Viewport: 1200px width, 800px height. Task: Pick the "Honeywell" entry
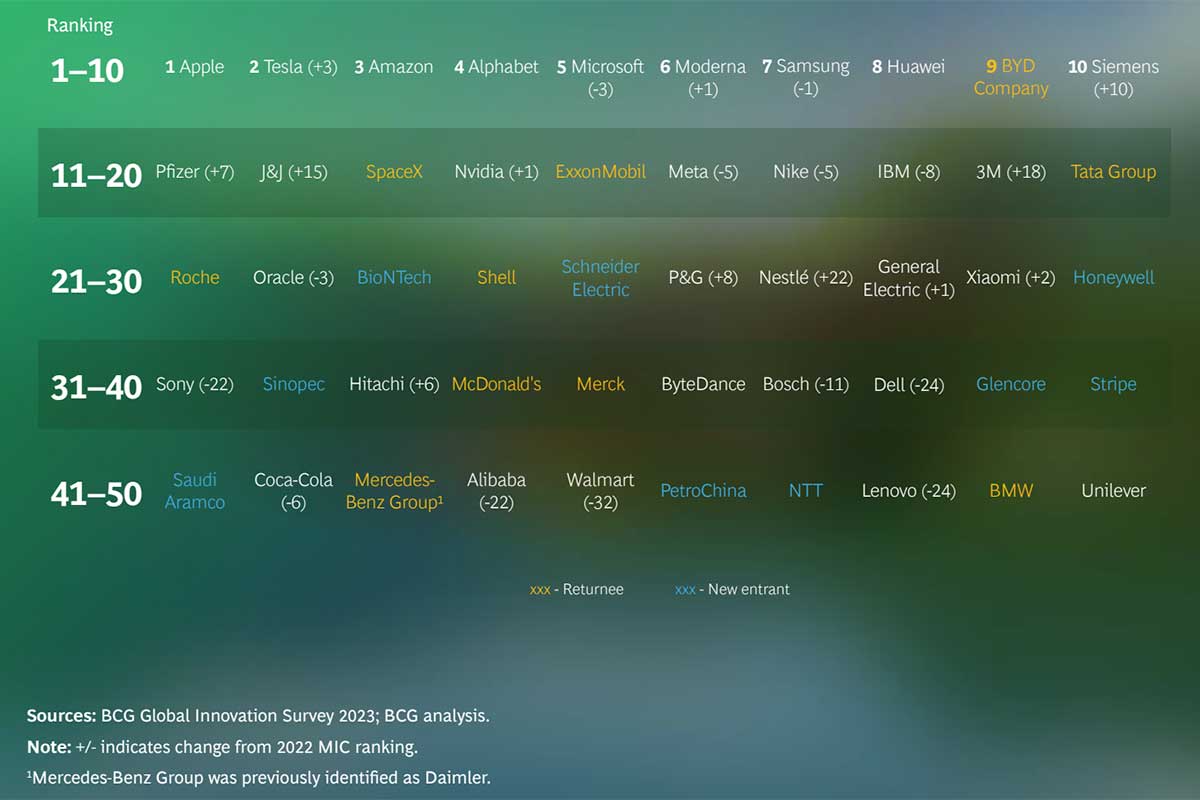tap(1113, 278)
